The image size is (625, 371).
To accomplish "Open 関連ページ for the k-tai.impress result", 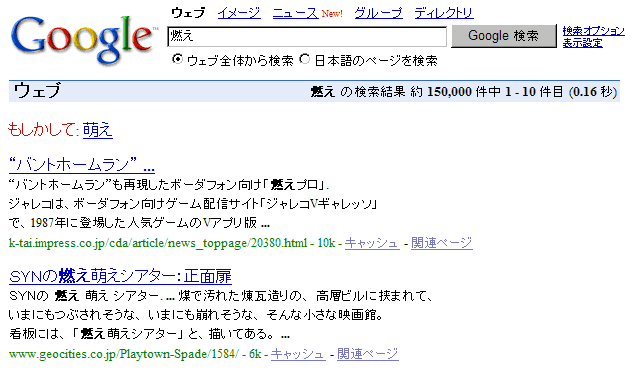I will pos(442,243).
